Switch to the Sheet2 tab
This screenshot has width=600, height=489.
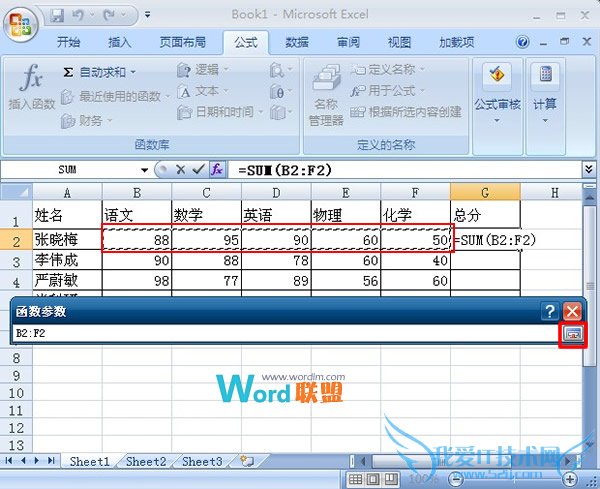pyautogui.click(x=146, y=461)
